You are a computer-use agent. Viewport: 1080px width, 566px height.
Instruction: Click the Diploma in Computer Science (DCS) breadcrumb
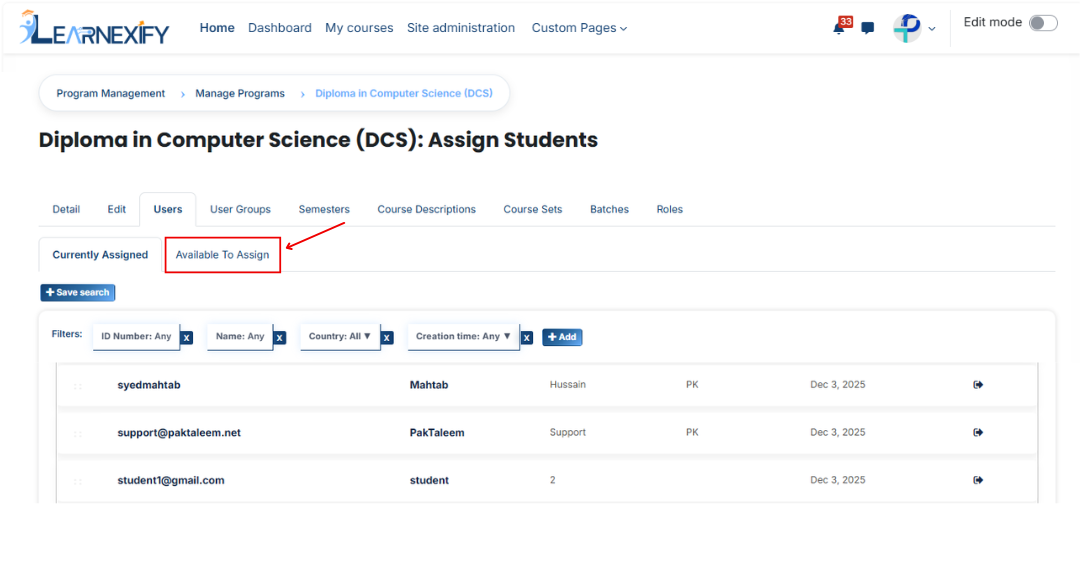pyautogui.click(x=404, y=94)
